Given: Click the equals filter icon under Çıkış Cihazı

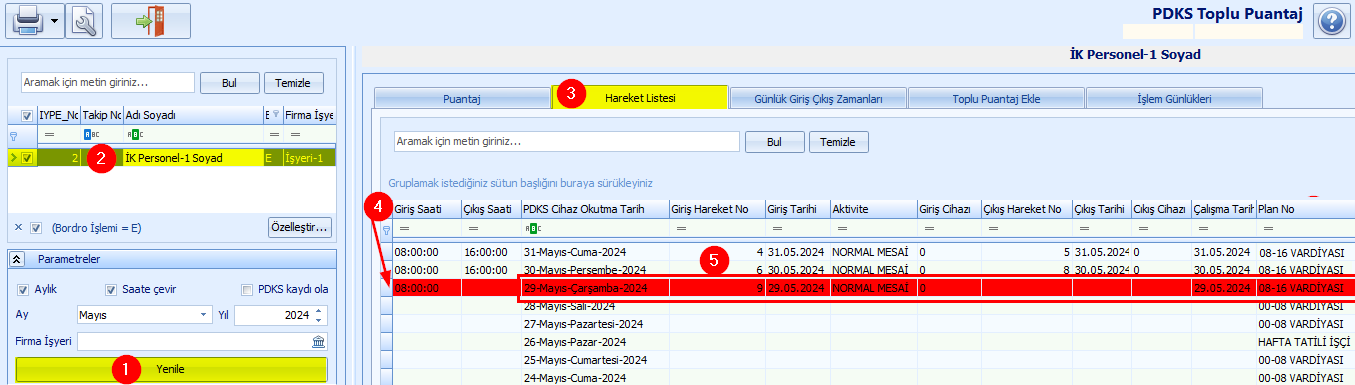Looking at the screenshot, I should coord(1142,228).
